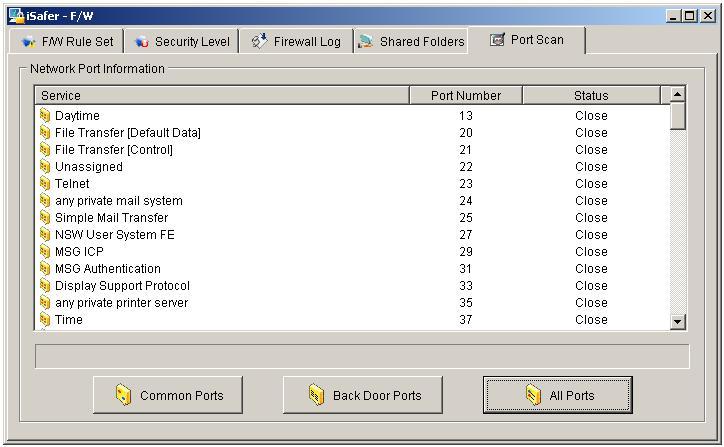
Task: Scan the Back Door Ports
Action: (362, 395)
